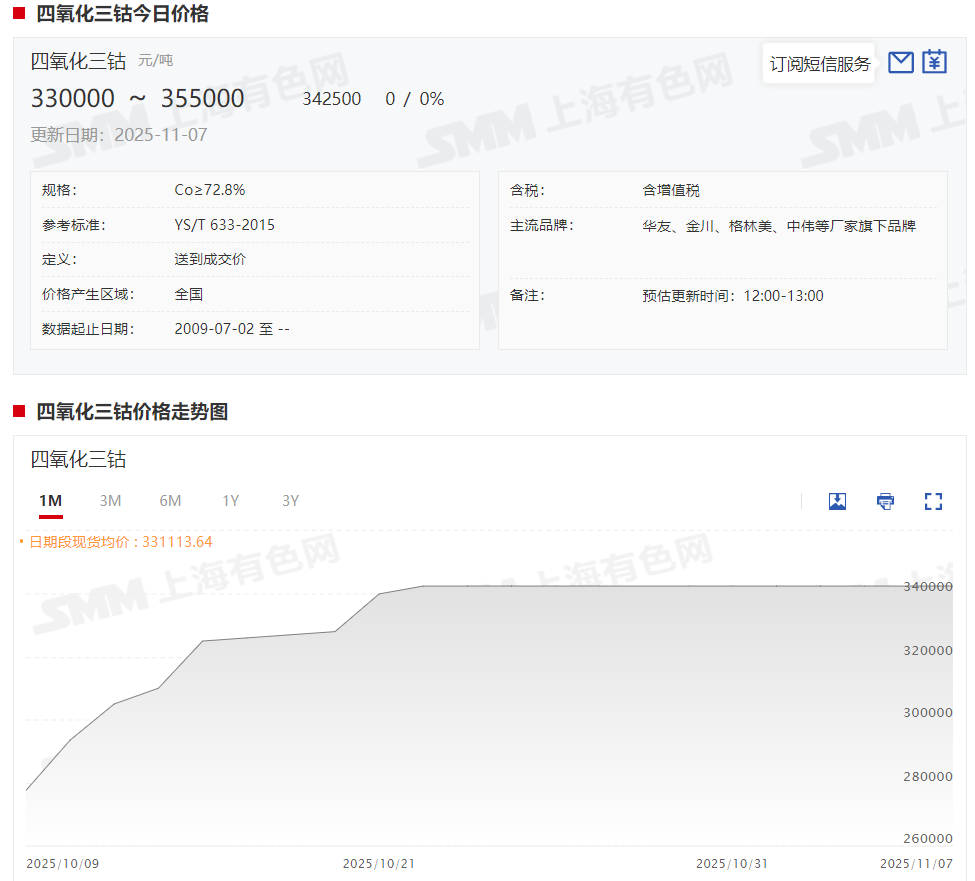Download the chart as an image

(837, 501)
